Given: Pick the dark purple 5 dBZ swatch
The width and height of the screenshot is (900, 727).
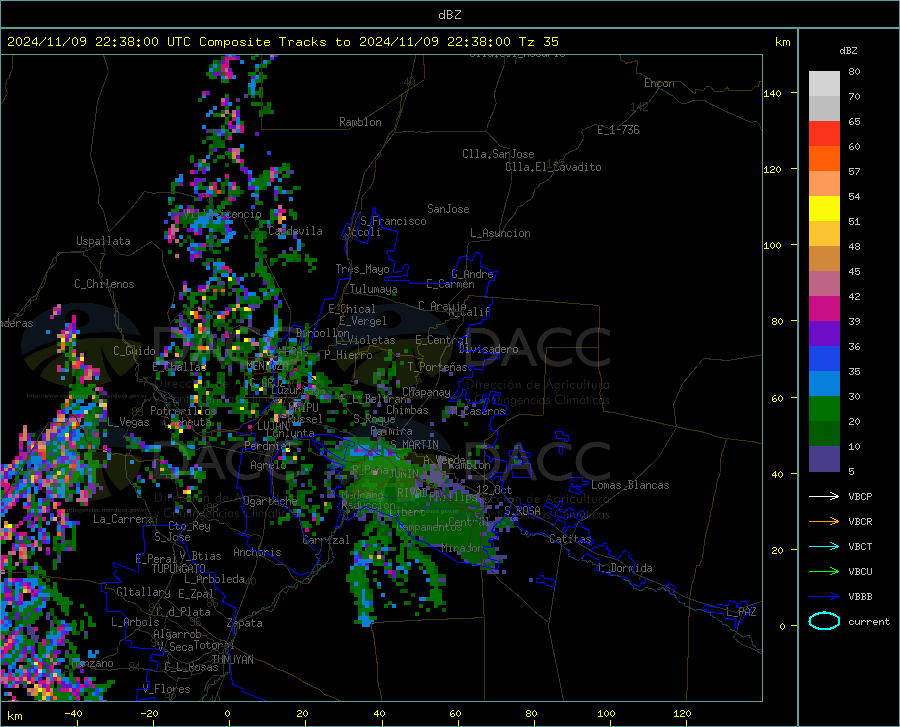Looking at the screenshot, I should click(824, 458).
